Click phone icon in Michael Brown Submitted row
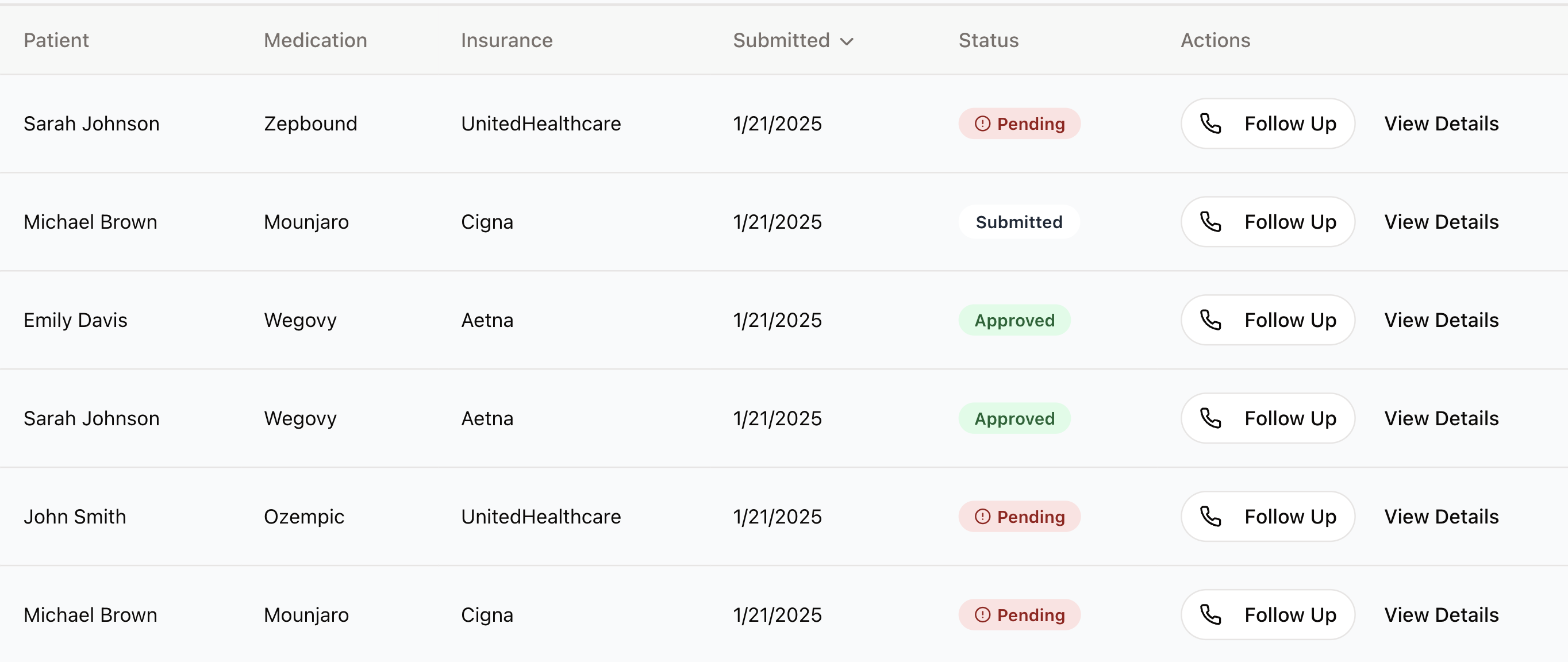The width and height of the screenshot is (1568, 662). 1210,221
